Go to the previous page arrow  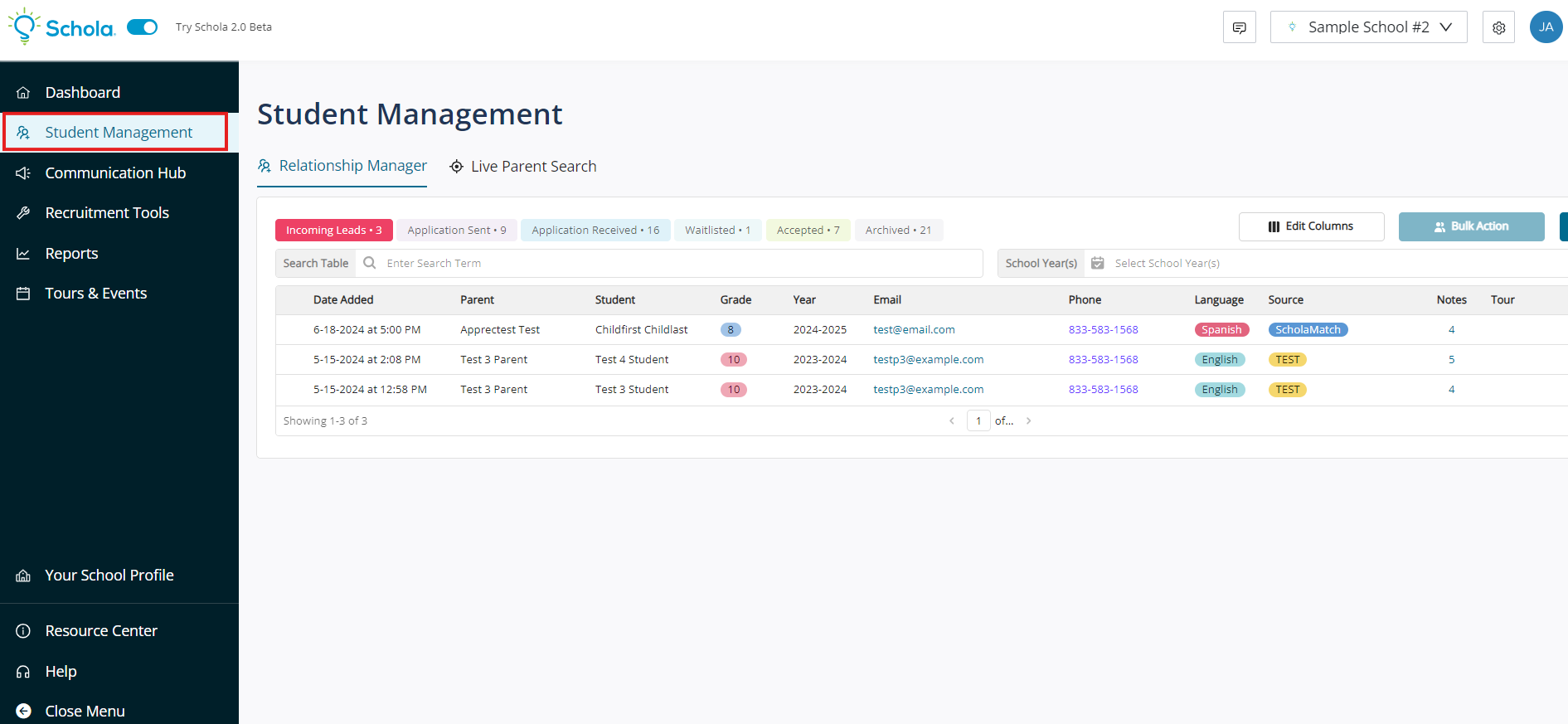pos(952,420)
